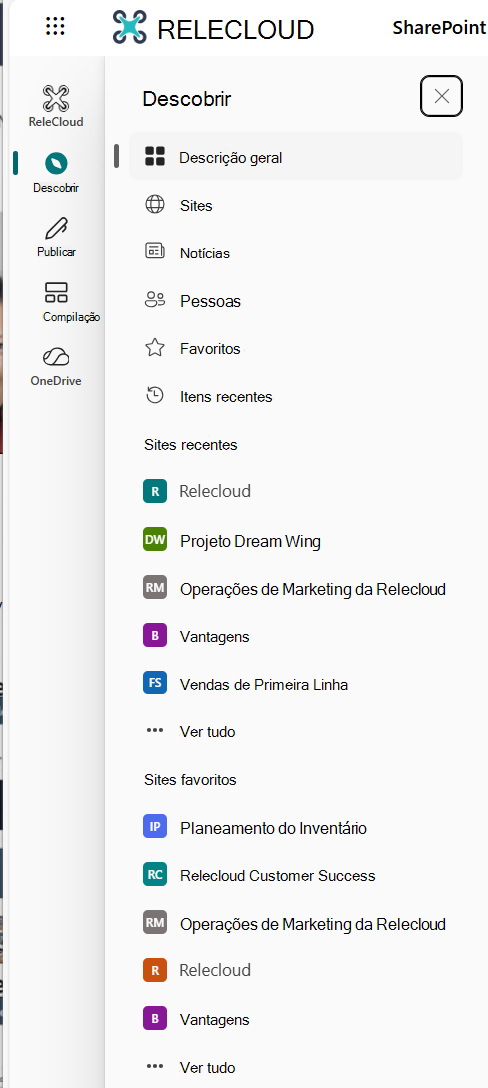Open Favoritos section
This screenshot has height=1088, width=488.
[296, 348]
